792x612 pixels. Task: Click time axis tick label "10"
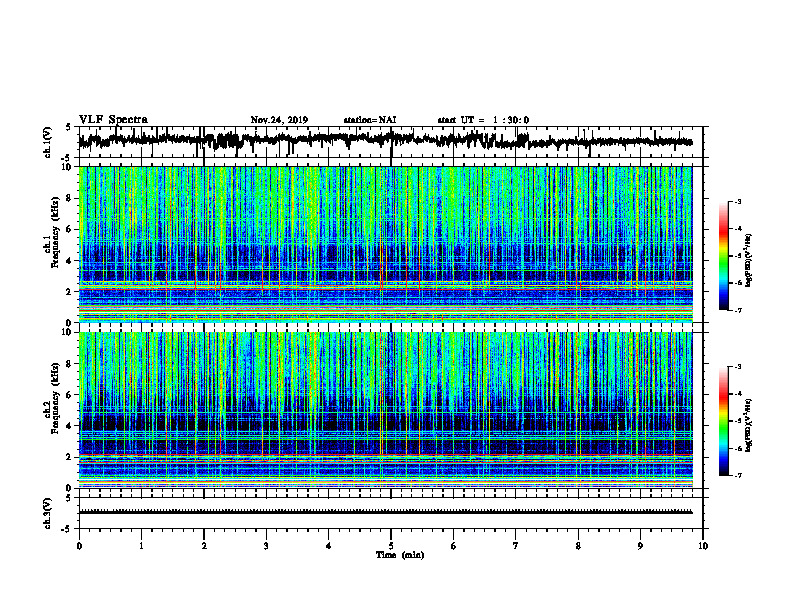pos(703,546)
